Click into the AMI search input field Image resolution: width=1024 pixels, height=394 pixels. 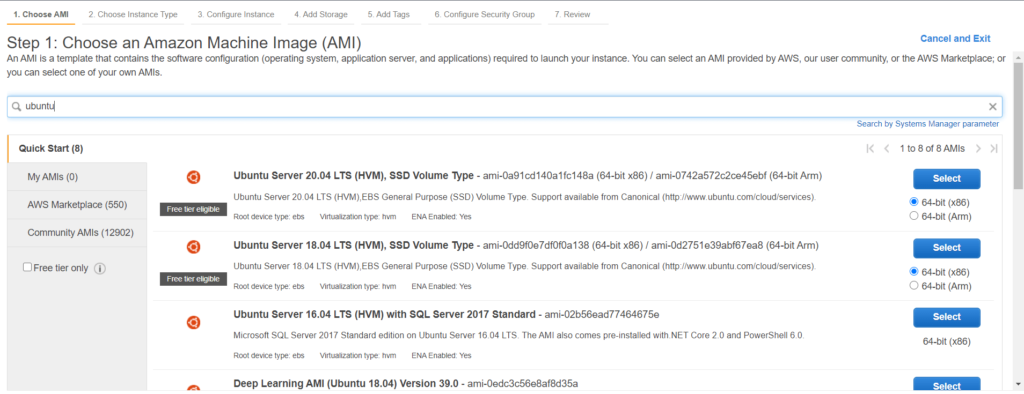pos(504,107)
